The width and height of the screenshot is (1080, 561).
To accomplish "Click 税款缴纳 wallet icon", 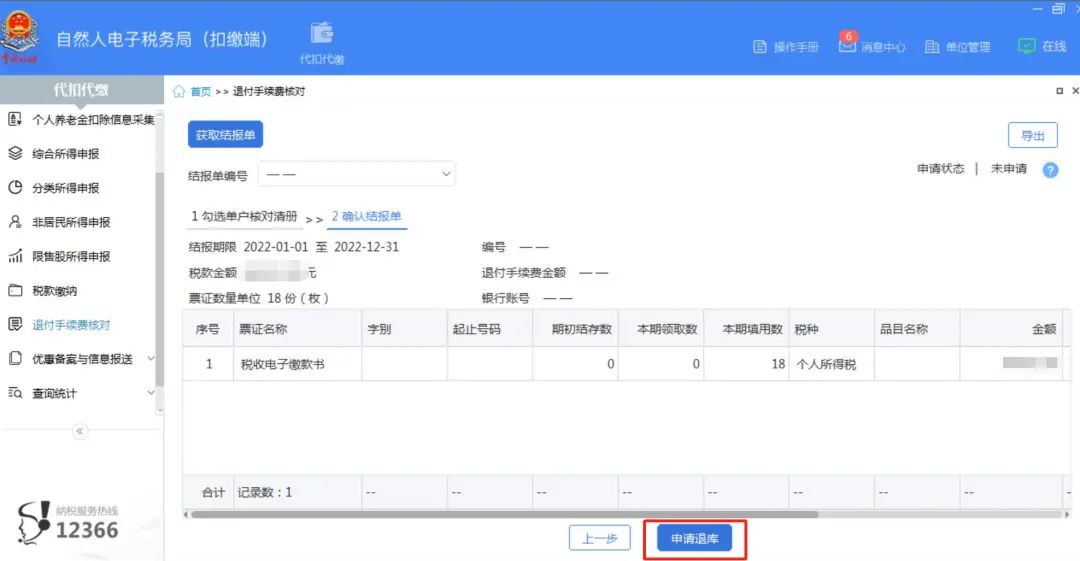I will click(14, 290).
